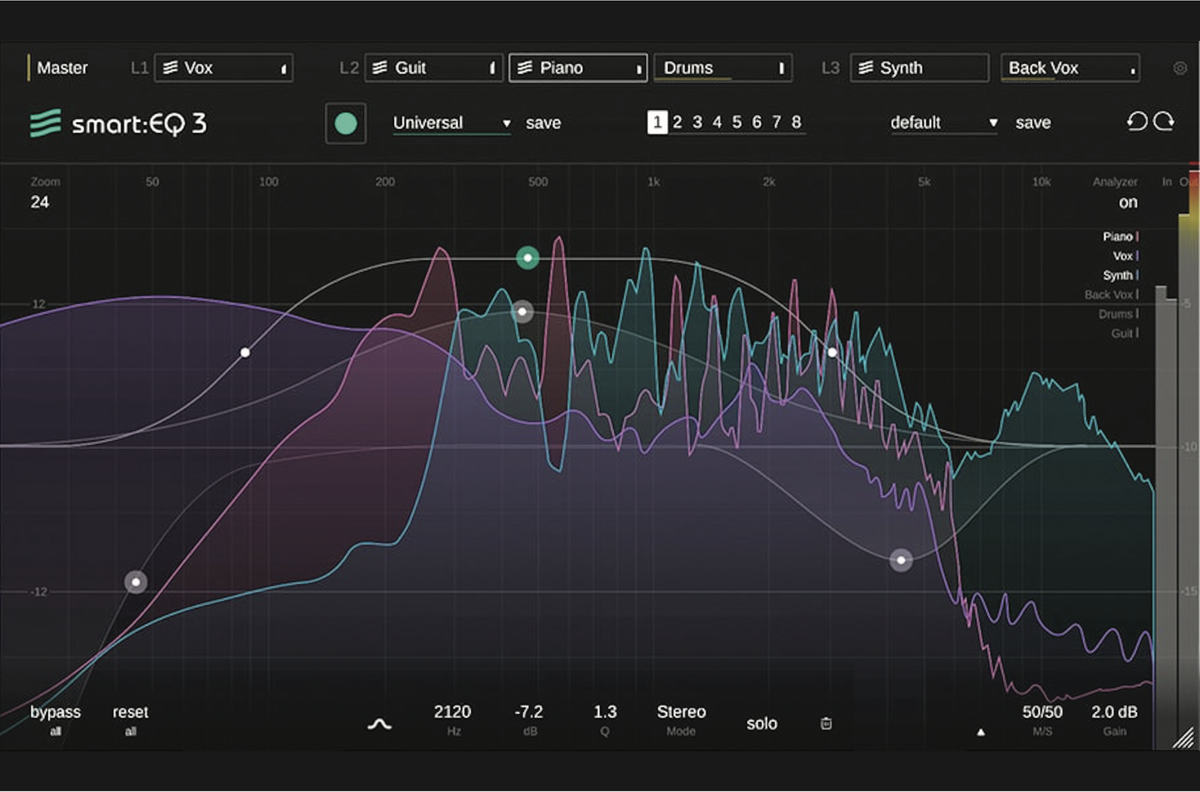The width and height of the screenshot is (1200, 792).
Task: Click the L1 layer label
Action: pos(139,68)
